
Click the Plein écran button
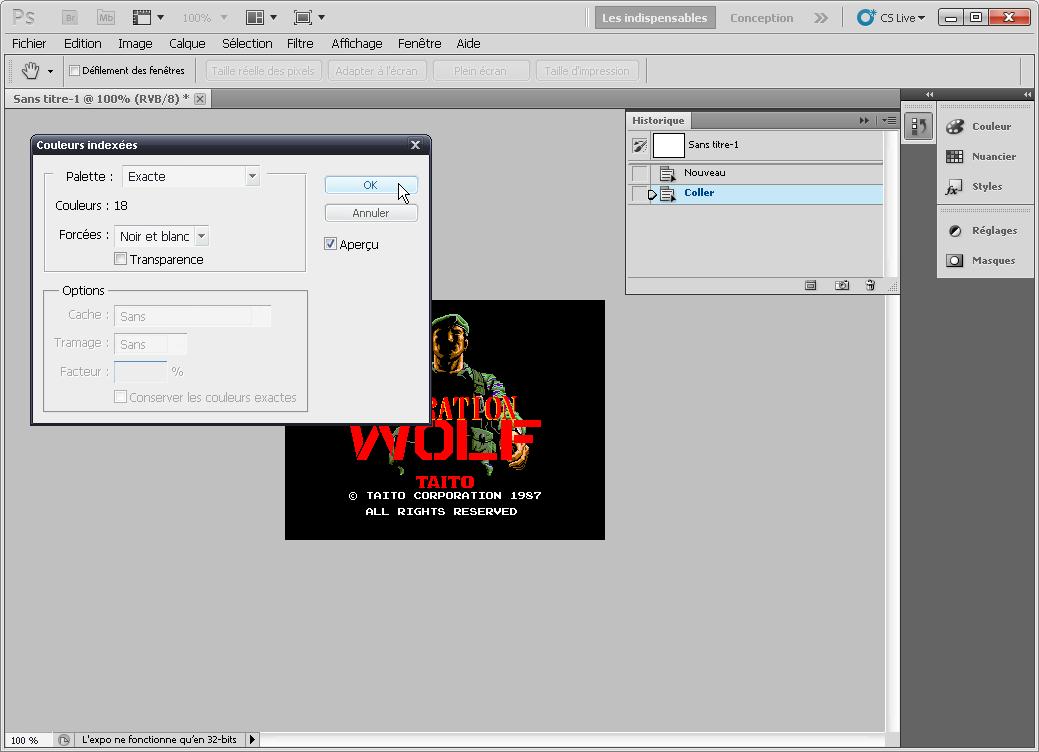pyautogui.click(x=480, y=71)
